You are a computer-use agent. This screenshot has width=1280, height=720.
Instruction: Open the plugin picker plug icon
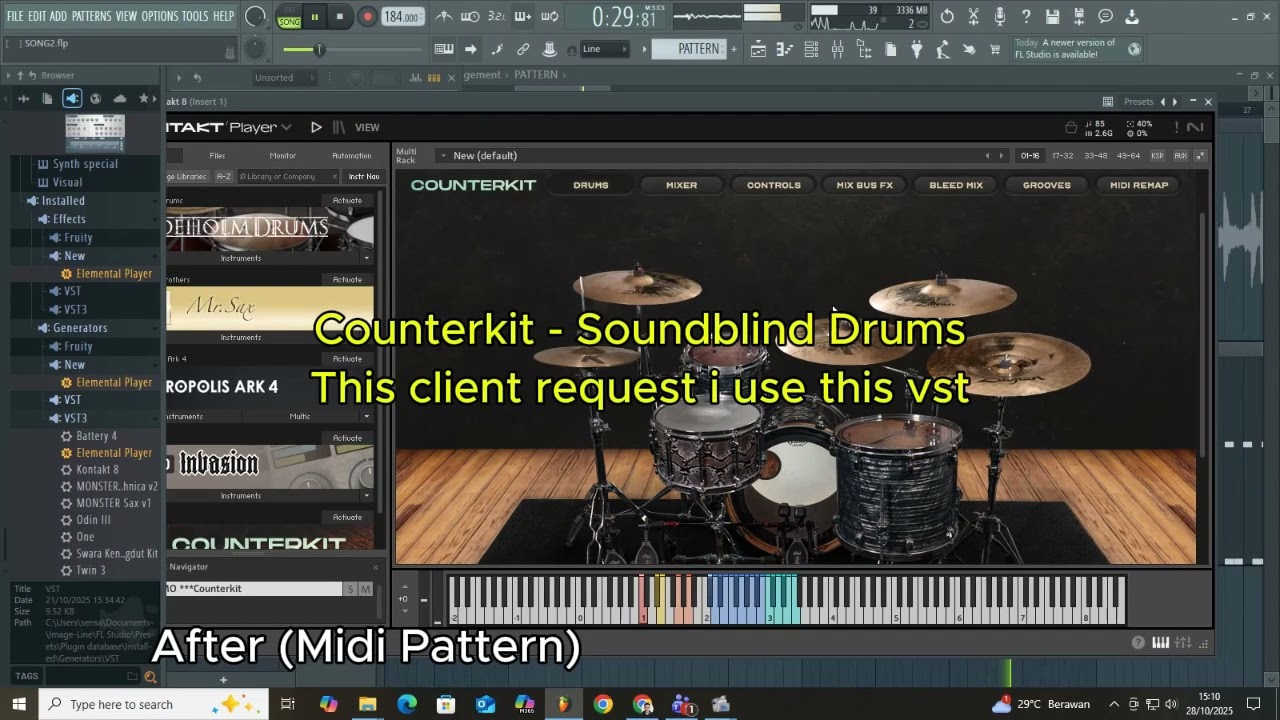(x=916, y=49)
